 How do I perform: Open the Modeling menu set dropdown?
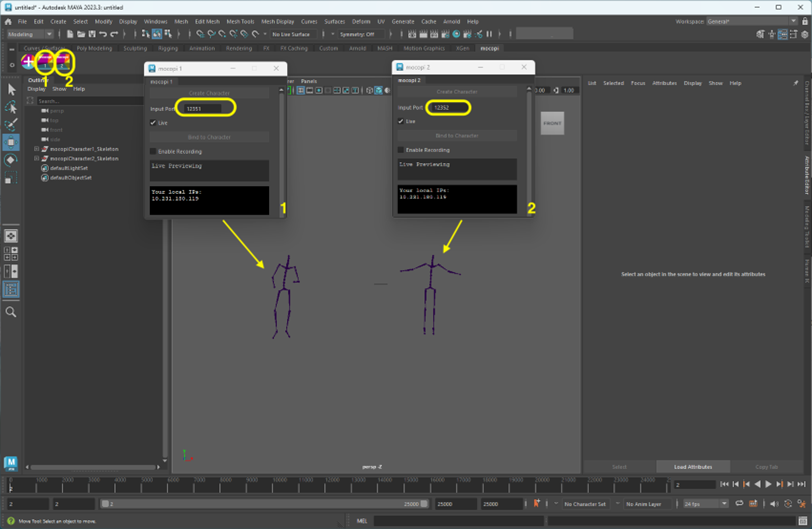click(x=30, y=34)
